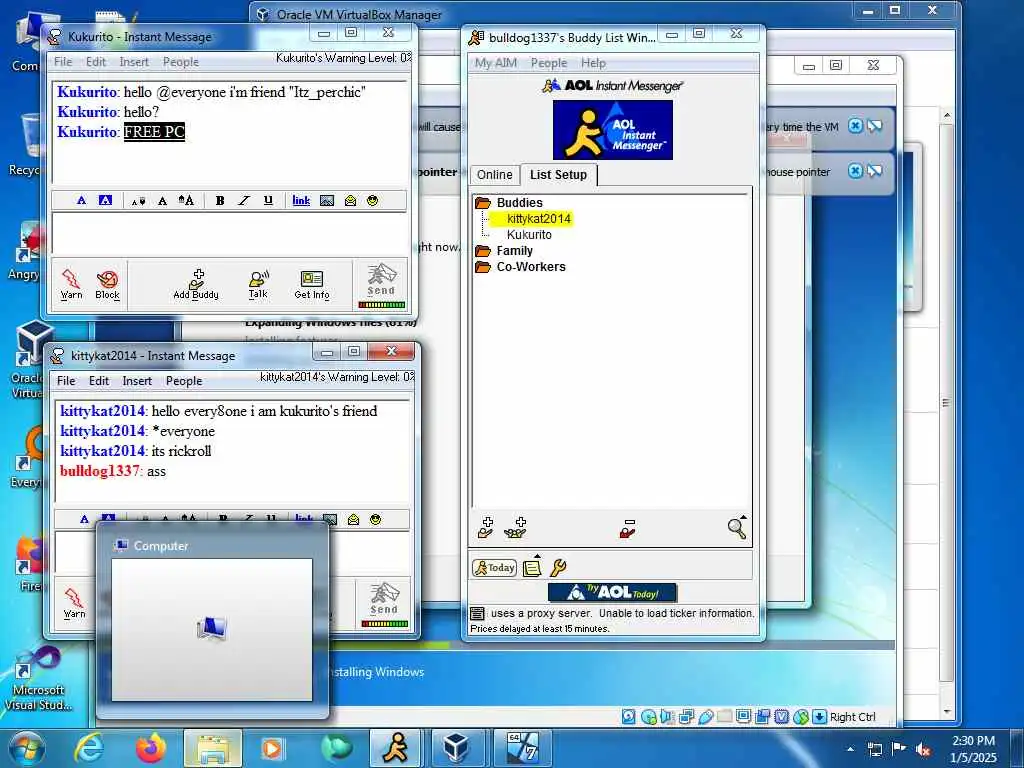Screen dimensions: 1024x768
Task: Enlarge font size in the Kukurito toolbar
Action: 186,200
